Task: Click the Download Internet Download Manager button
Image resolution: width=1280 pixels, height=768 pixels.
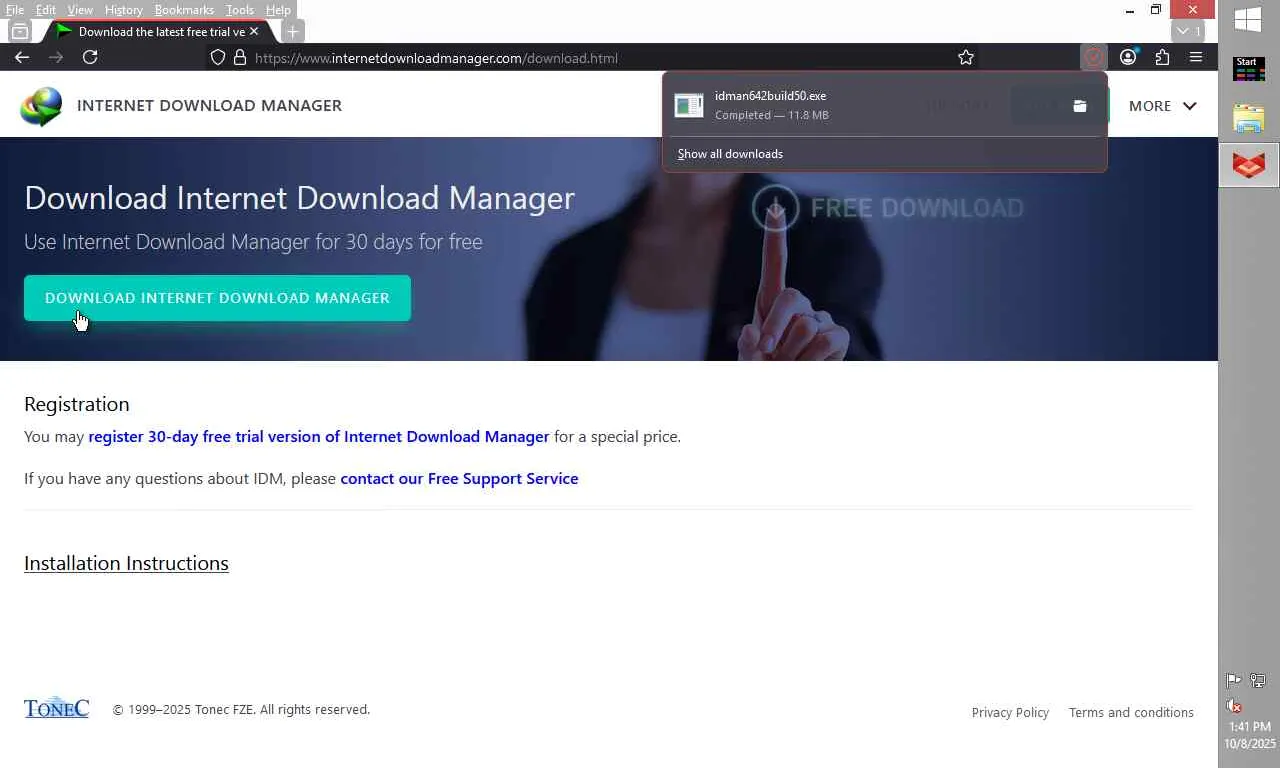Action: coord(217,298)
